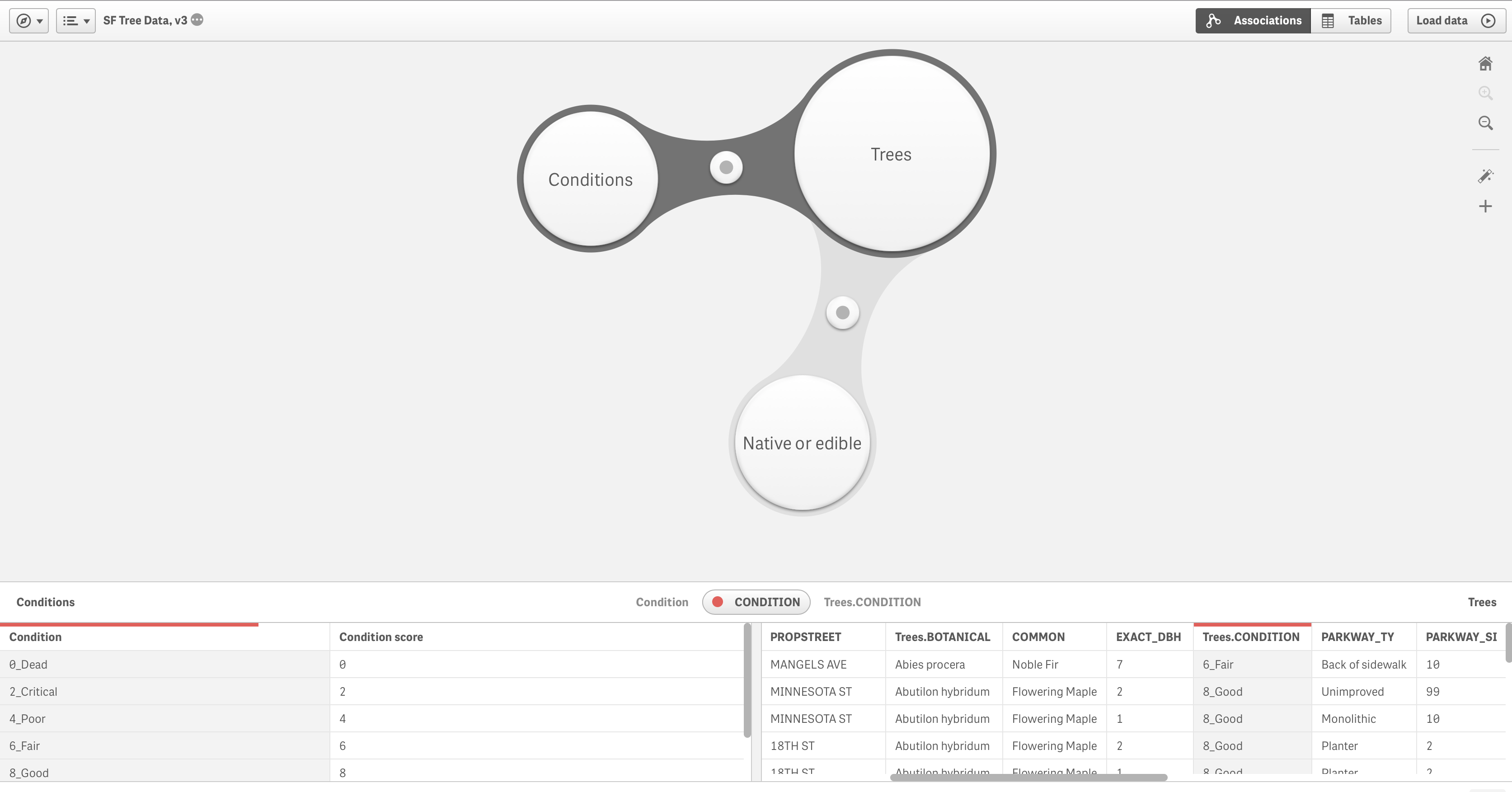The image size is (1512, 792).
Task: Select the CONDITION association name pill
Action: pyautogui.click(x=756, y=602)
